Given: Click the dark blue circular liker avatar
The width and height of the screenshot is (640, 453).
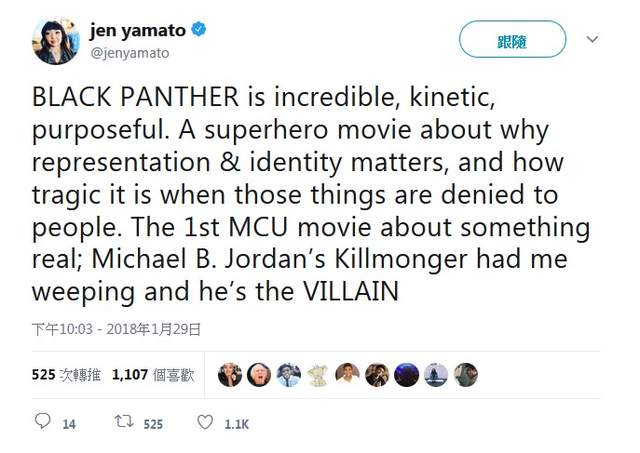Looking at the screenshot, I should tap(406, 375).
